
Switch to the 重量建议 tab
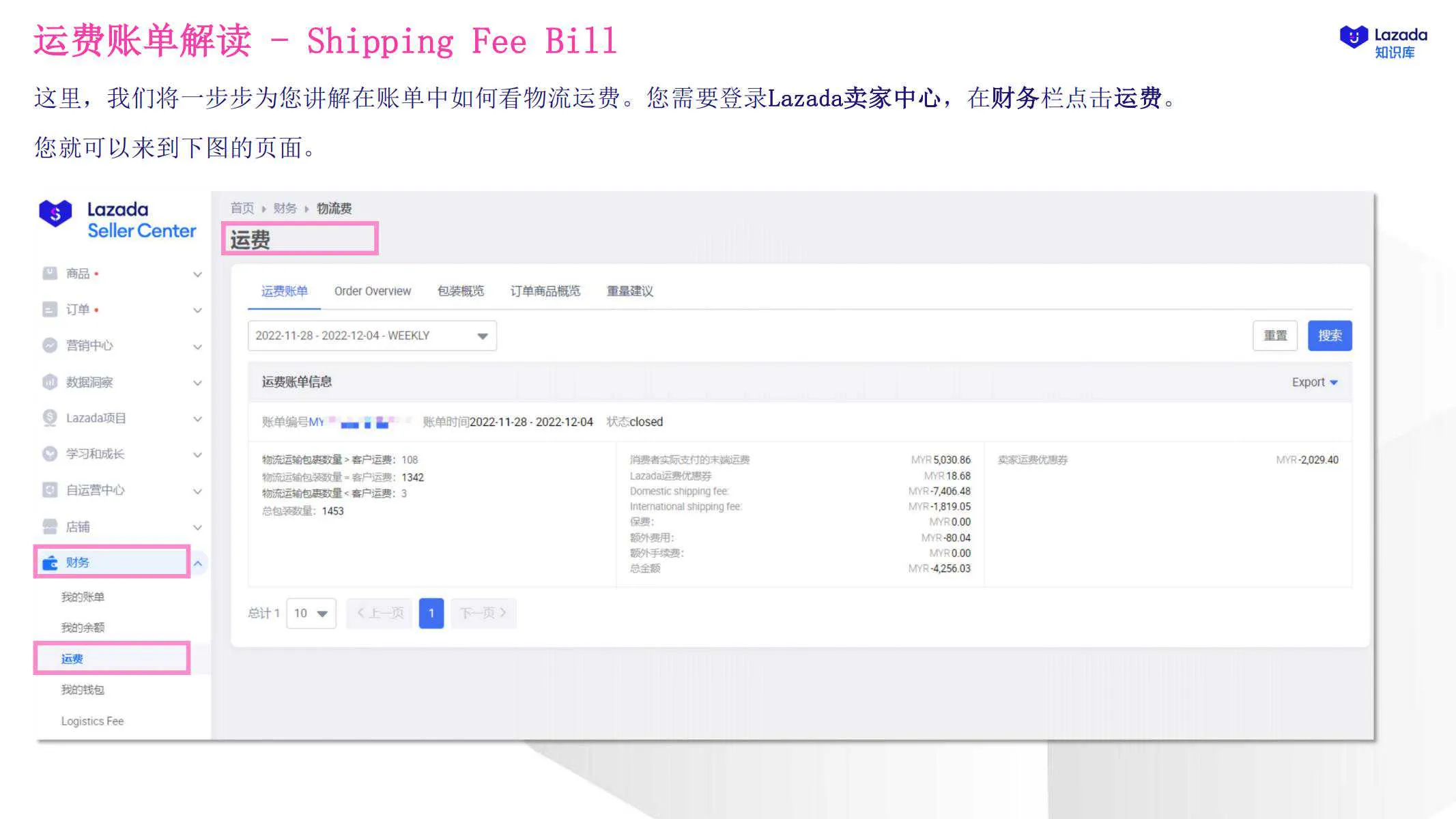pyautogui.click(x=629, y=291)
